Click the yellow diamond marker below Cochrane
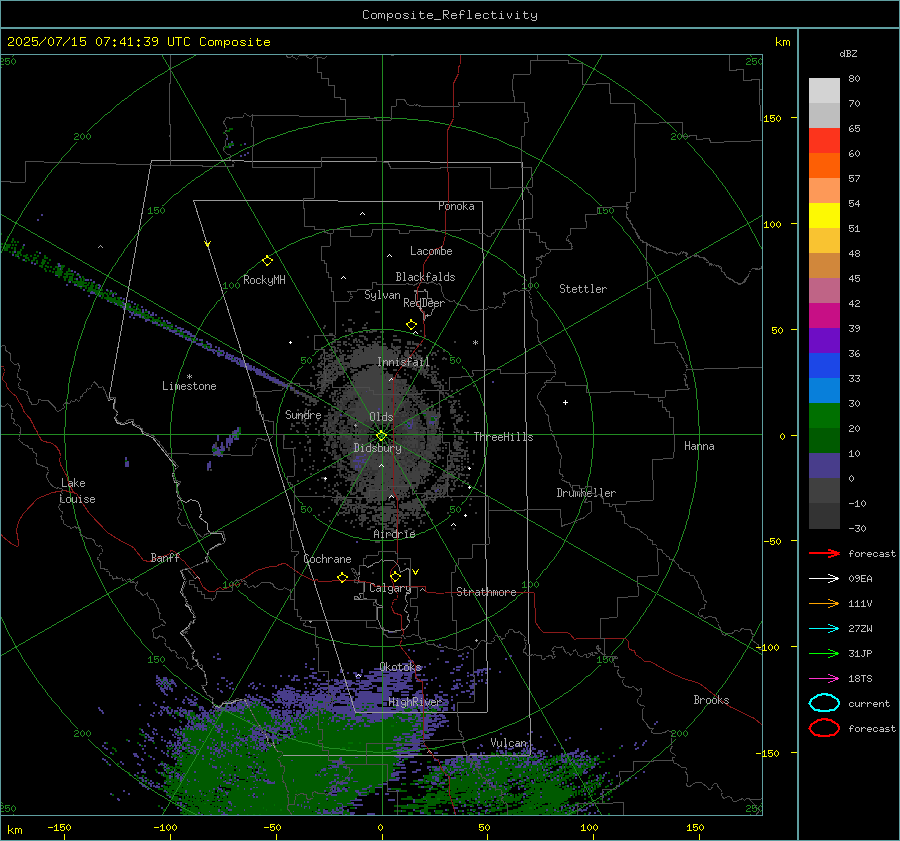Viewport: 900px width, 841px height. coord(342,578)
